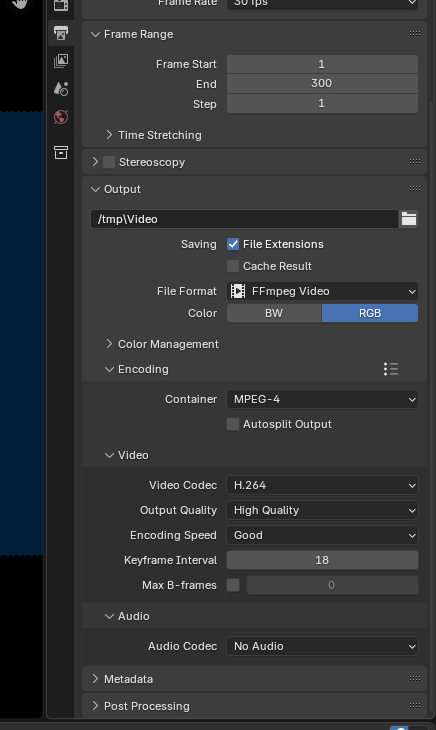Enable Autosplit Output
Image resolution: width=436 pixels, height=730 pixels.
click(x=233, y=424)
